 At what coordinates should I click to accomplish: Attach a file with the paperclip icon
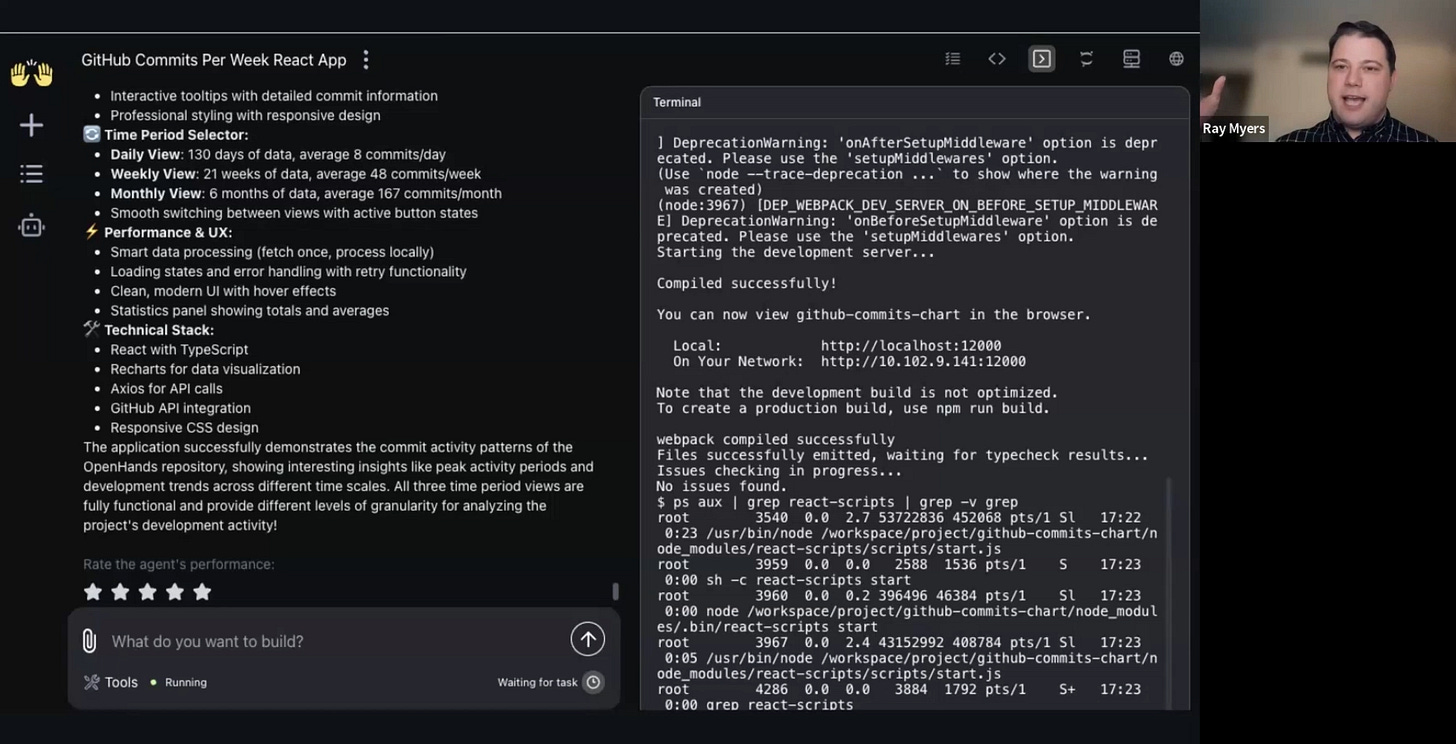(x=89, y=641)
